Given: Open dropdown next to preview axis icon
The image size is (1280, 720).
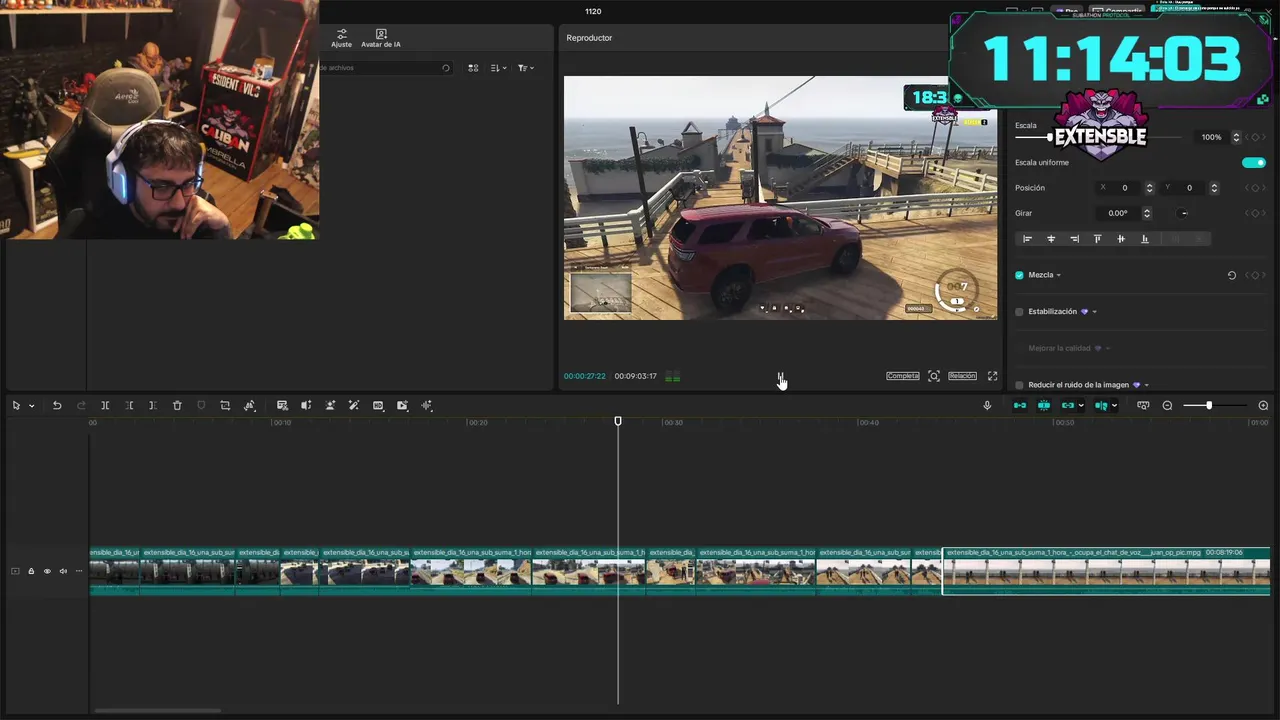Looking at the screenshot, I should [x=1114, y=406].
